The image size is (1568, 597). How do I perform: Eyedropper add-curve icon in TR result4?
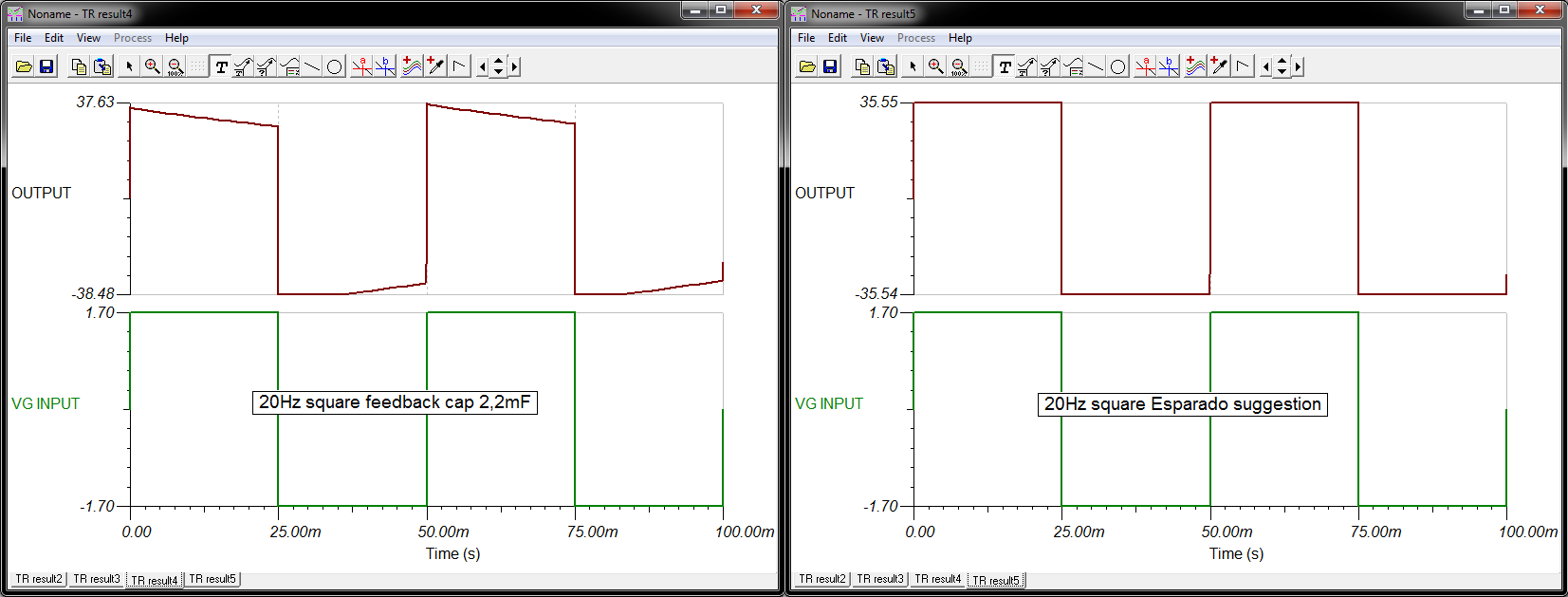[435, 66]
